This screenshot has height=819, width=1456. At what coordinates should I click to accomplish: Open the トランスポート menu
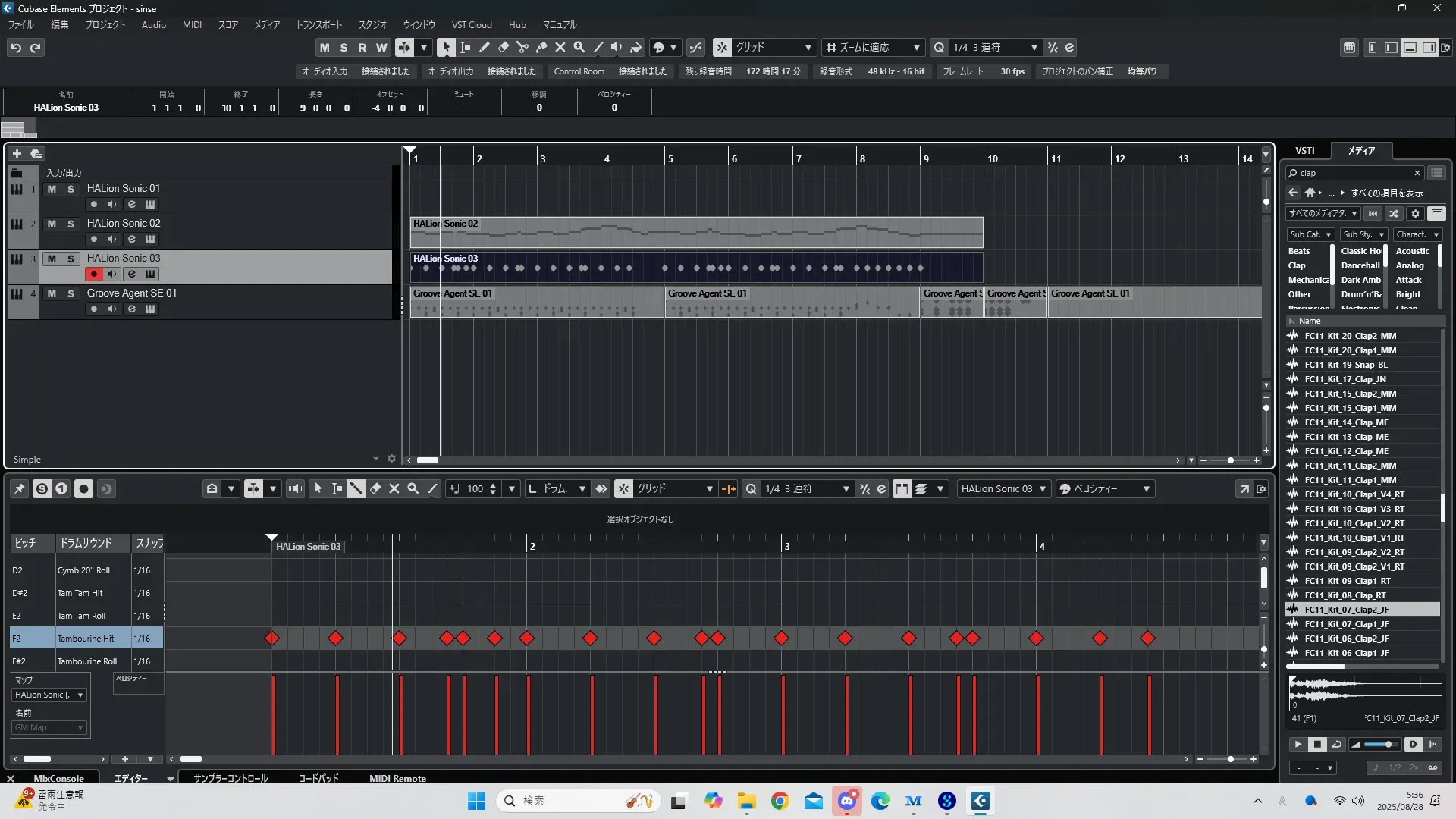pos(318,25)
